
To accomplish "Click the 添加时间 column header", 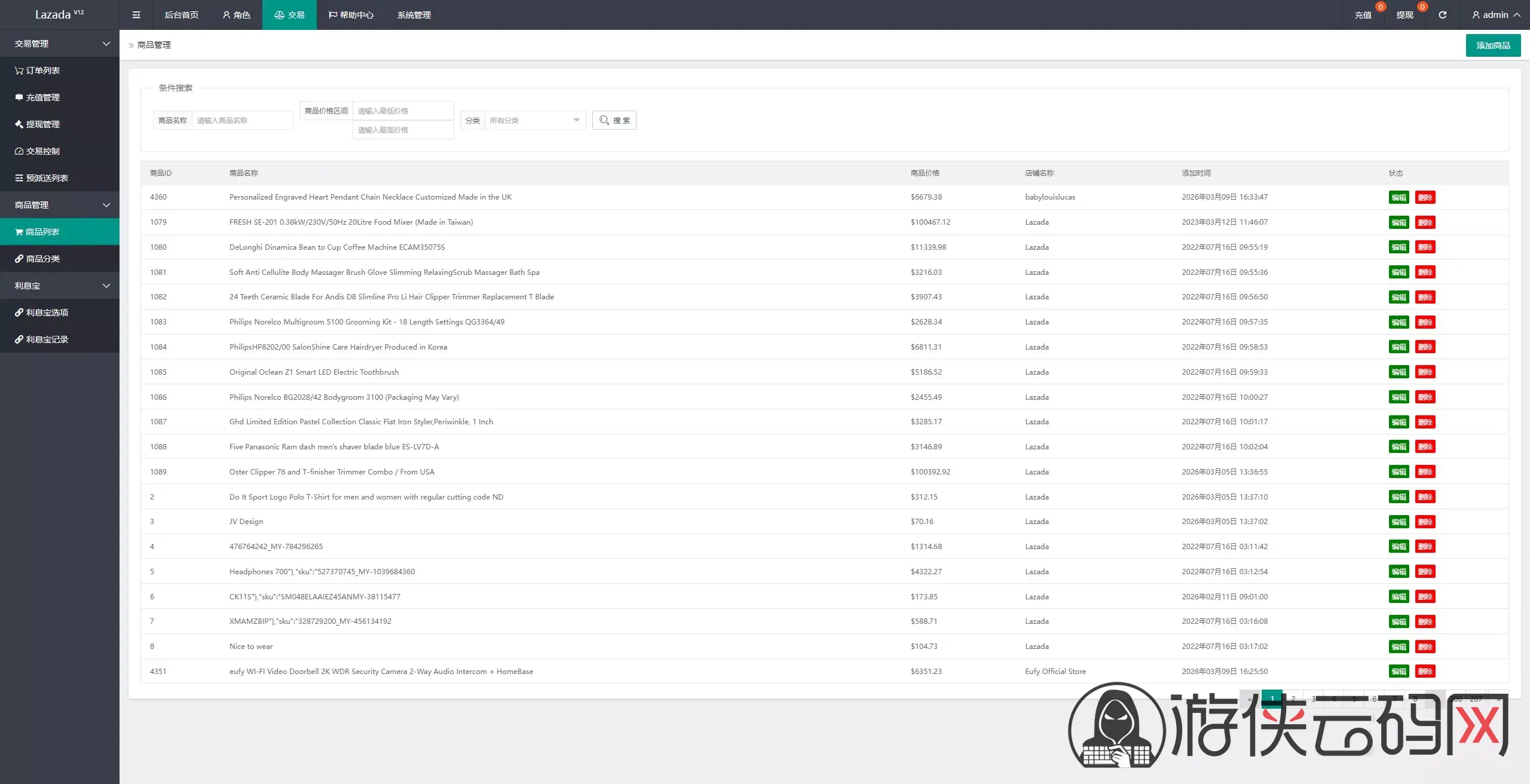I will point(1196,173).
